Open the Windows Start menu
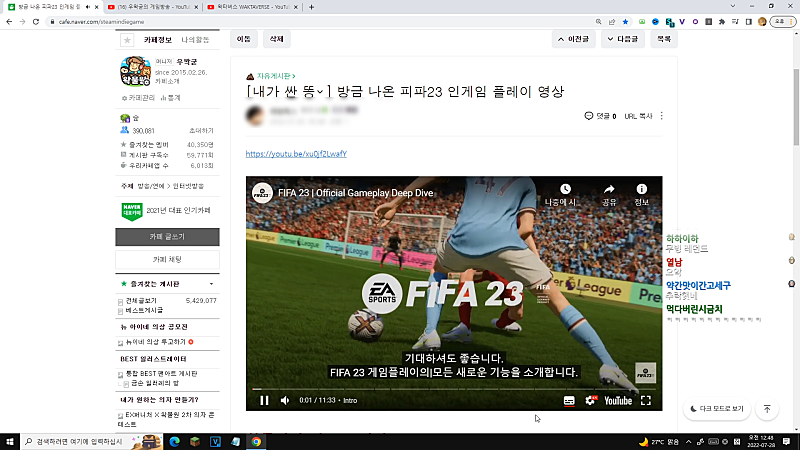The height and width of the screenshot is (450, 800). click(x=10, y=441)
